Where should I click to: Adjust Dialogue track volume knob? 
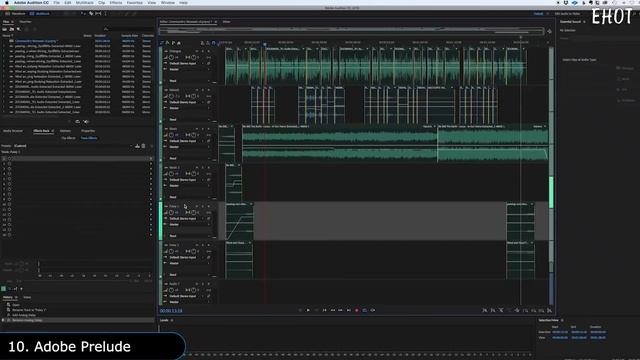[x=171, y=58]
